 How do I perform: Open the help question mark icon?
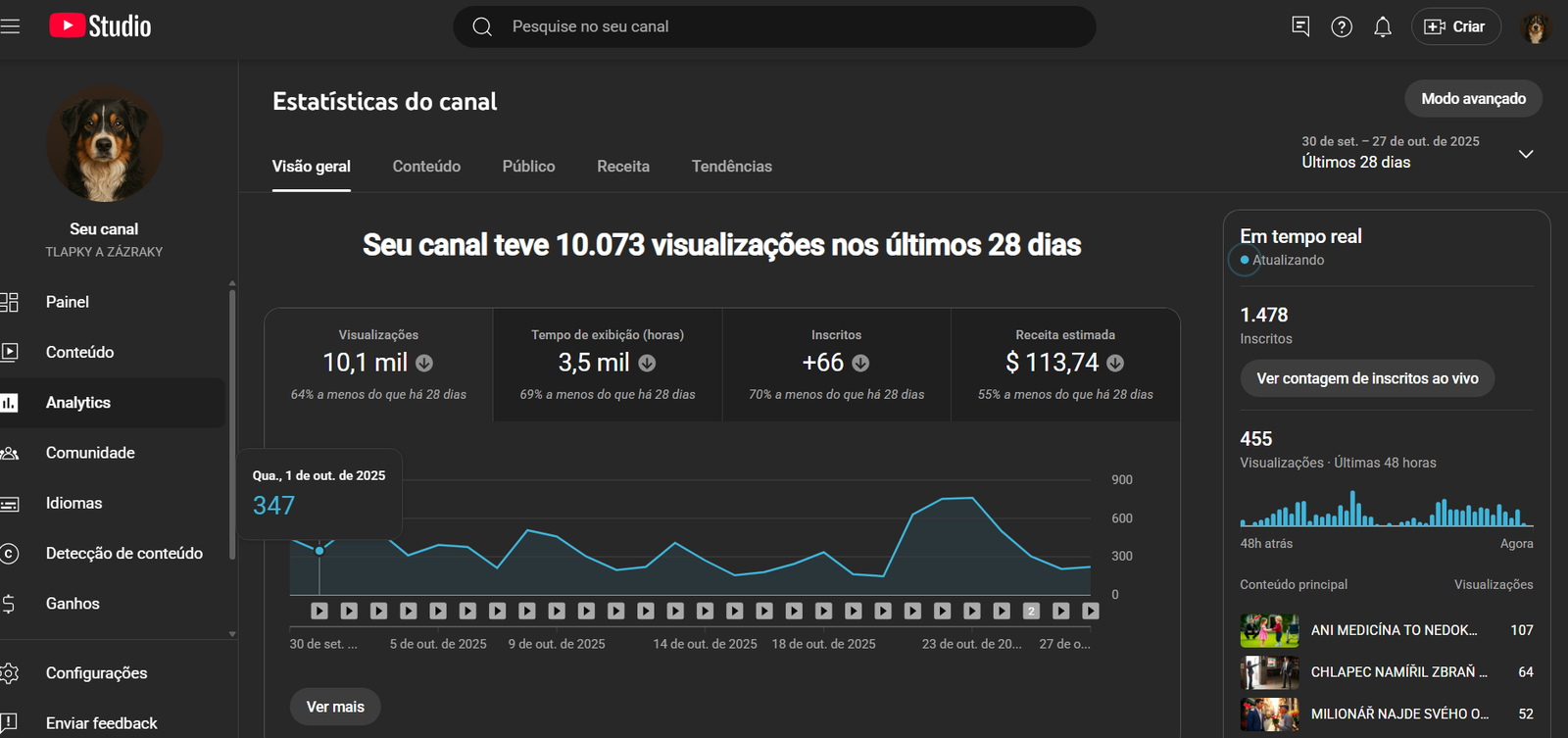click(1342, 26)
